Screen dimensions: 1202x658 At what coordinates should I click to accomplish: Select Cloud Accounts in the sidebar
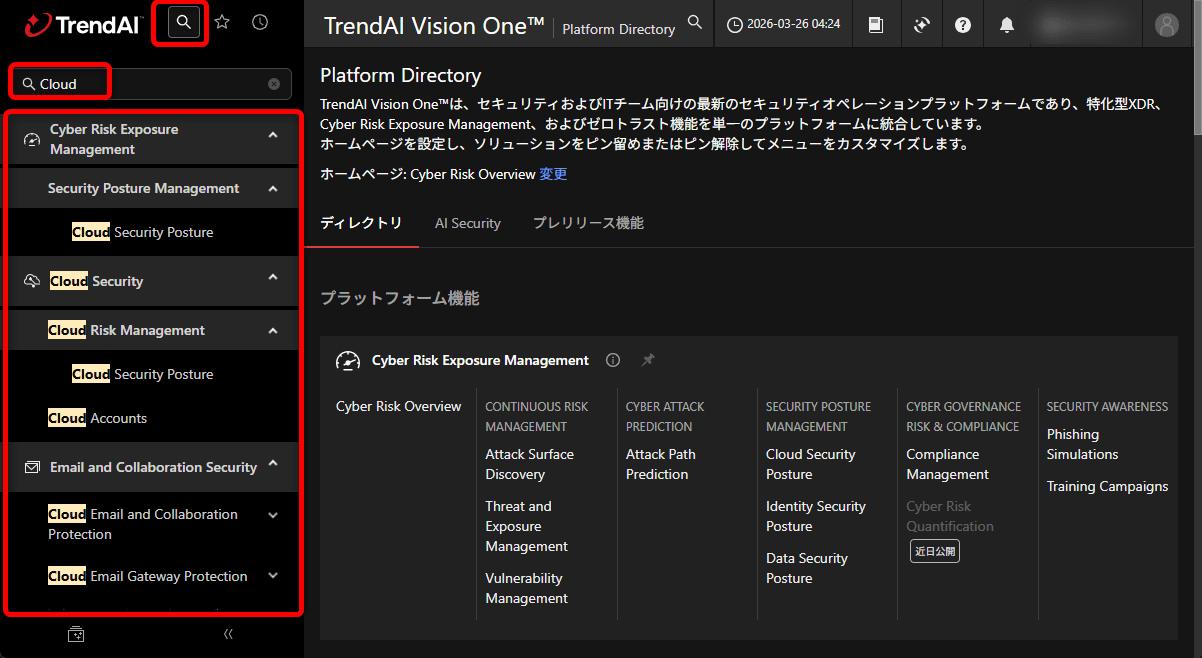97,418
